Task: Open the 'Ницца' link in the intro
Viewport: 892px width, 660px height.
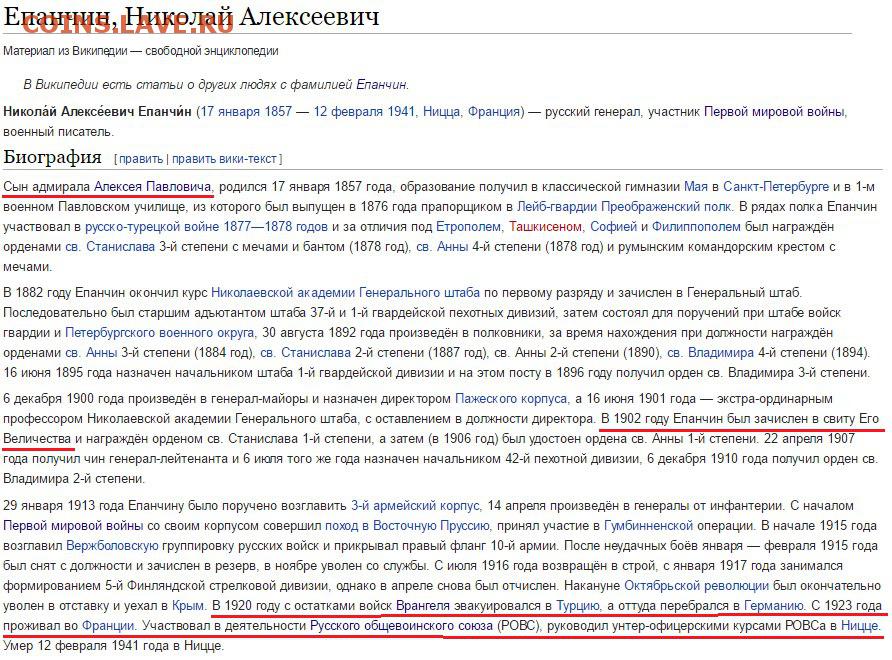Action: point(441,112)
